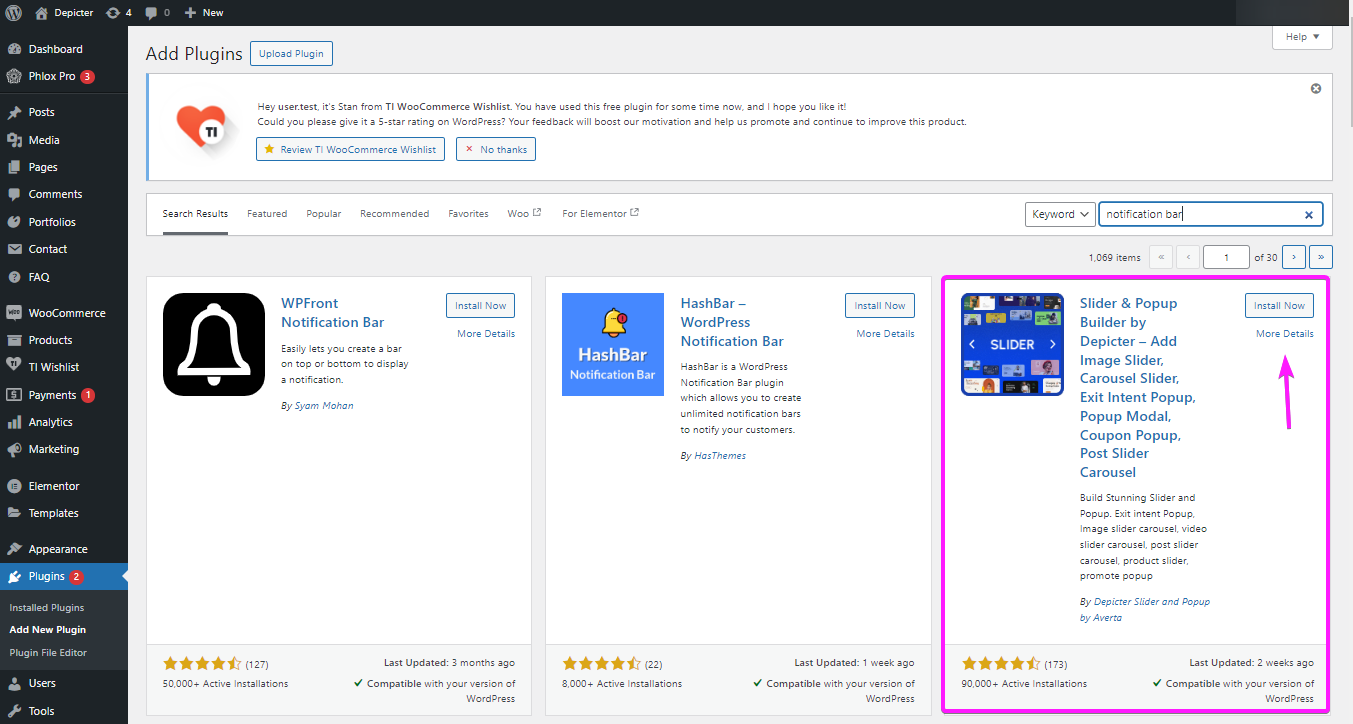Open the Depicter site home icon
The height and width of the screenshot is (724, 1353).
(x=41, y=13)
